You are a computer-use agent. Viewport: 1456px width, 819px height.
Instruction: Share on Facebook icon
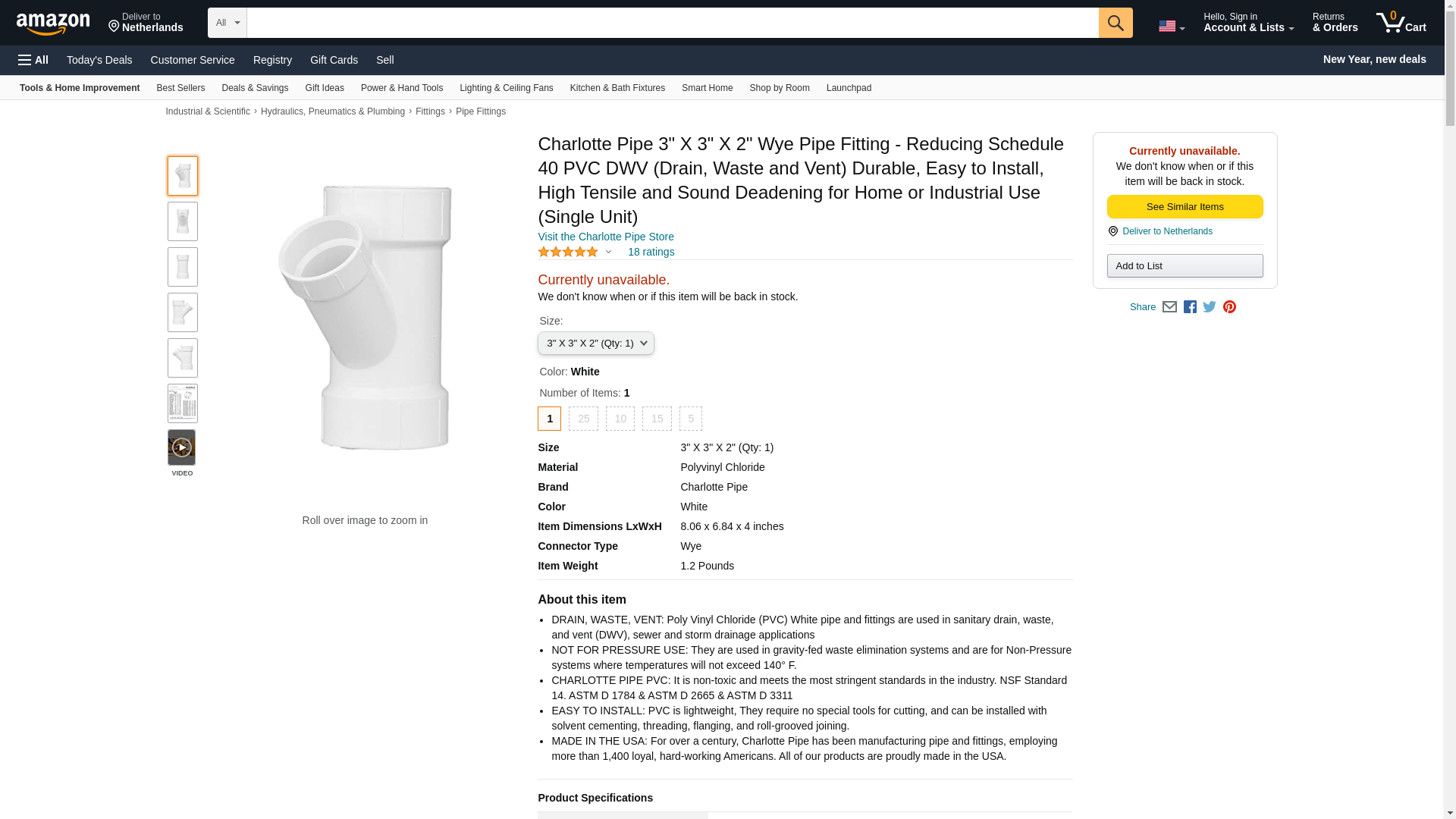pos(1190,307)
